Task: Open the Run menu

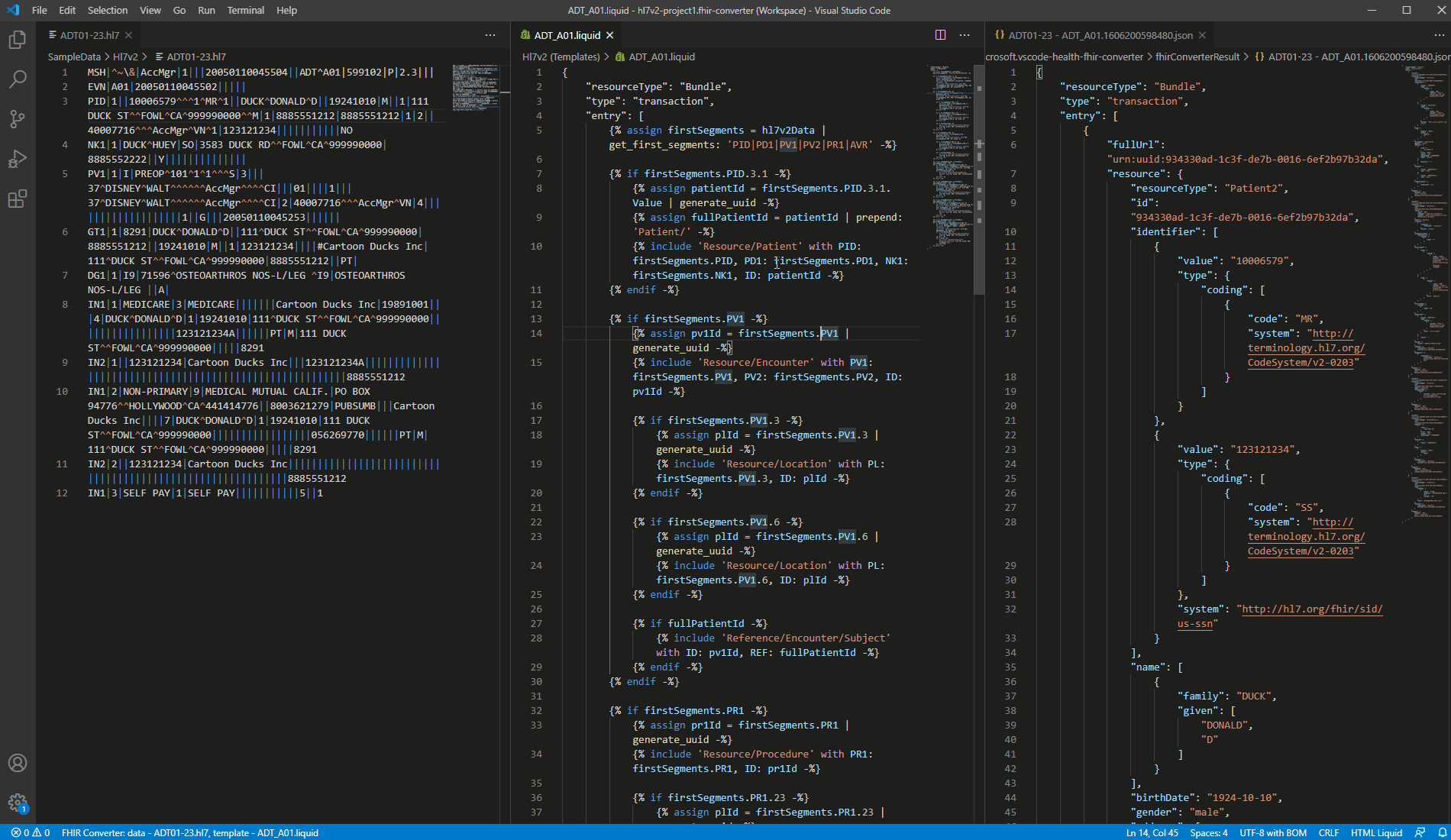Action: 206,10
